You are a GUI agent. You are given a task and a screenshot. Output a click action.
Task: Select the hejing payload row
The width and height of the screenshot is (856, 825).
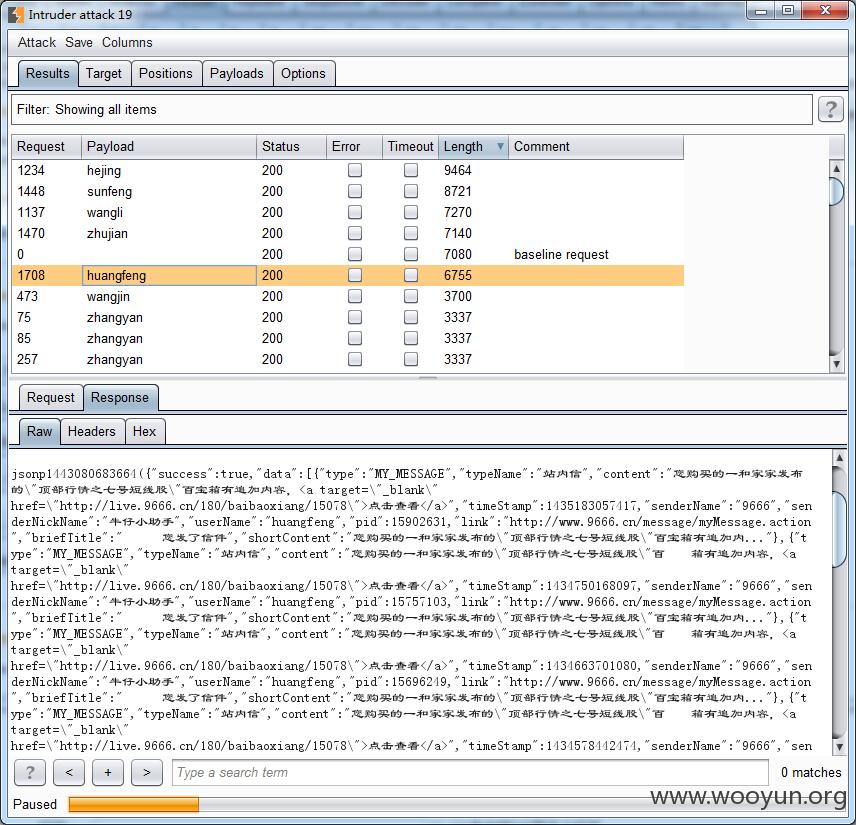tap(347, 170)
